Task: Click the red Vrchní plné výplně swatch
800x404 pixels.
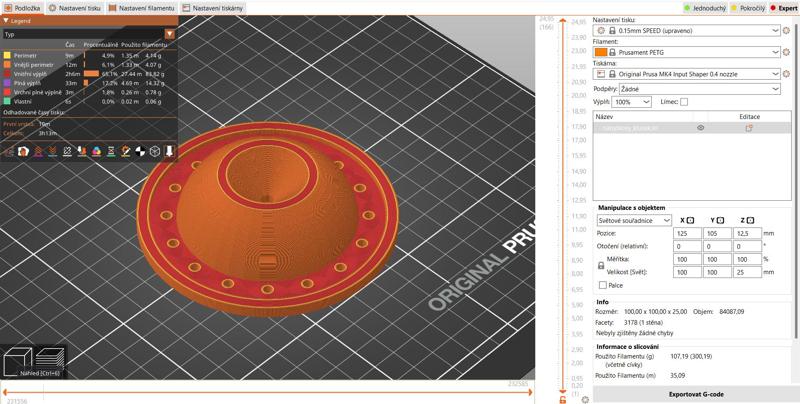Action: pos(7,92)
